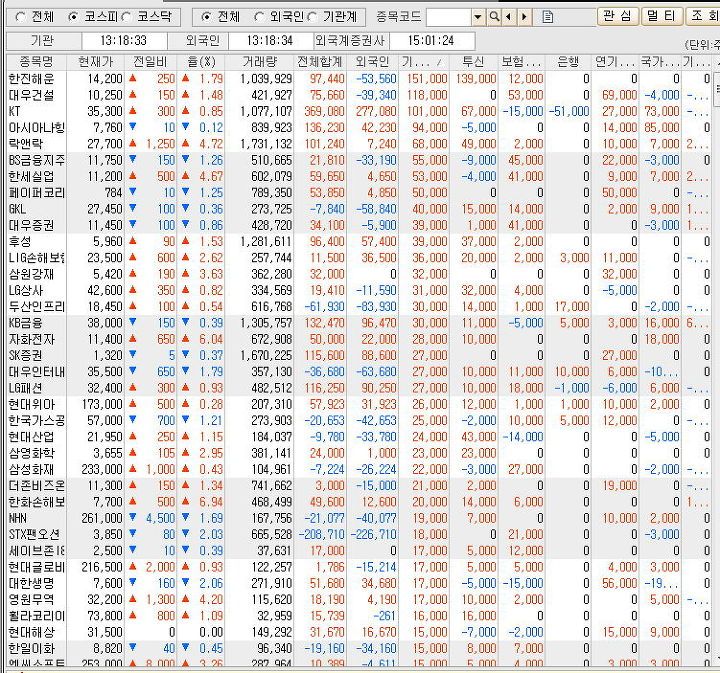Click STX팬오션 total sum -208,710
Image resolution: width=720 pixels, height=673 pixels.
[x=322, y=535]
